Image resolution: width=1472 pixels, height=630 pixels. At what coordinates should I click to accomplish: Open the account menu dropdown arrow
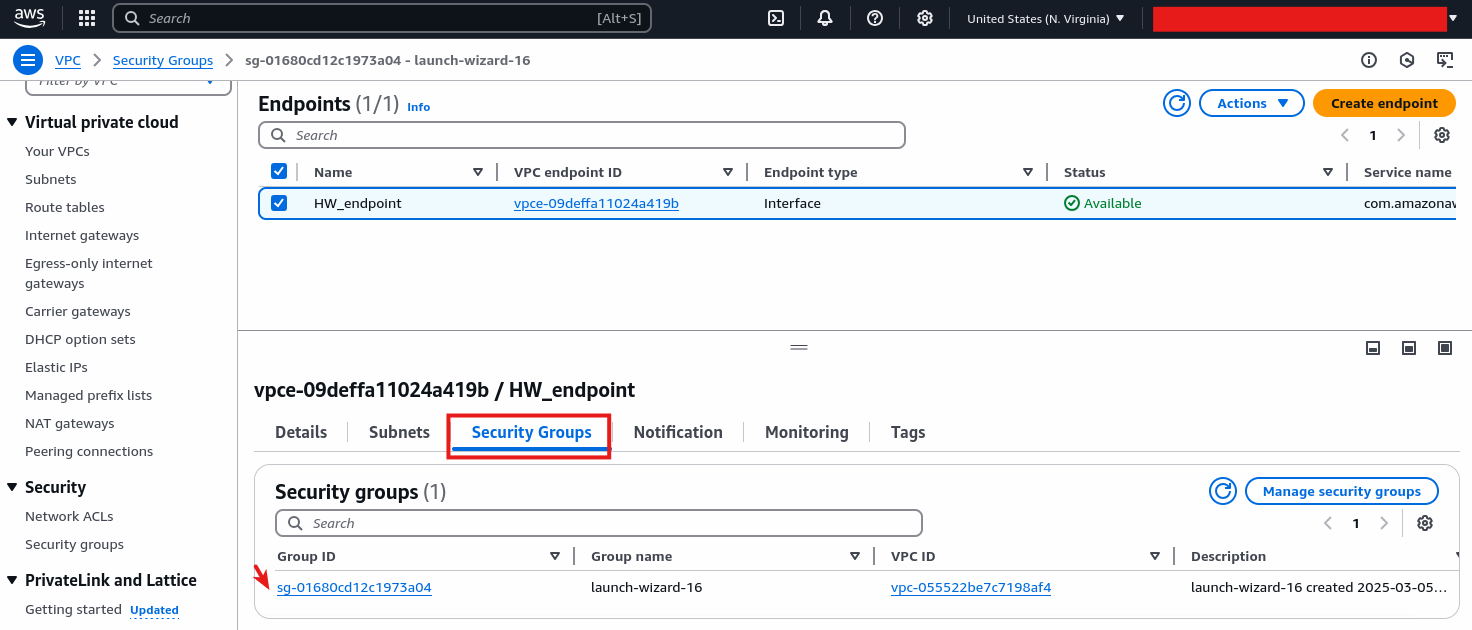[1453, 18]
